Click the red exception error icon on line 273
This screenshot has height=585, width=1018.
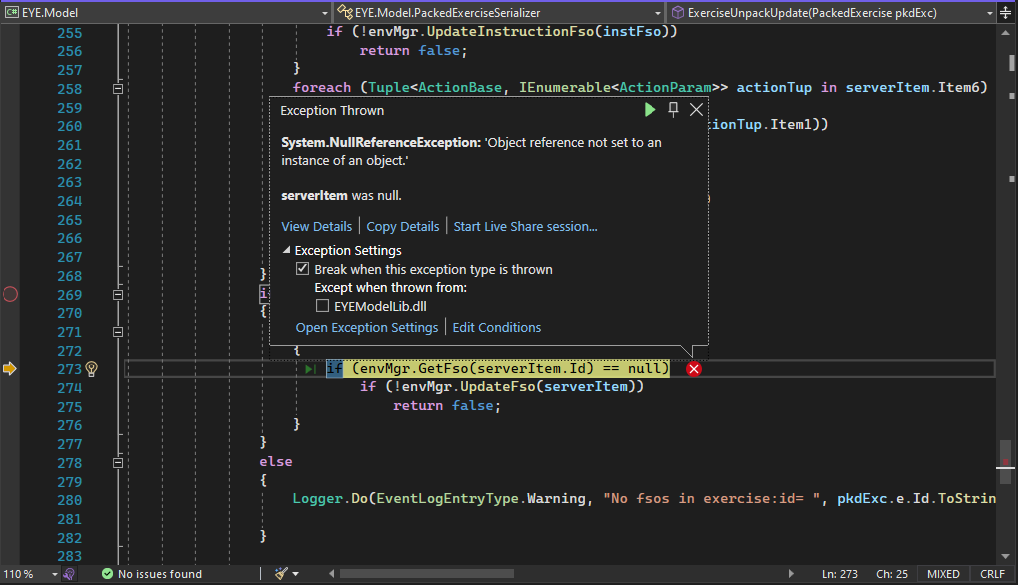click(694, 369)
